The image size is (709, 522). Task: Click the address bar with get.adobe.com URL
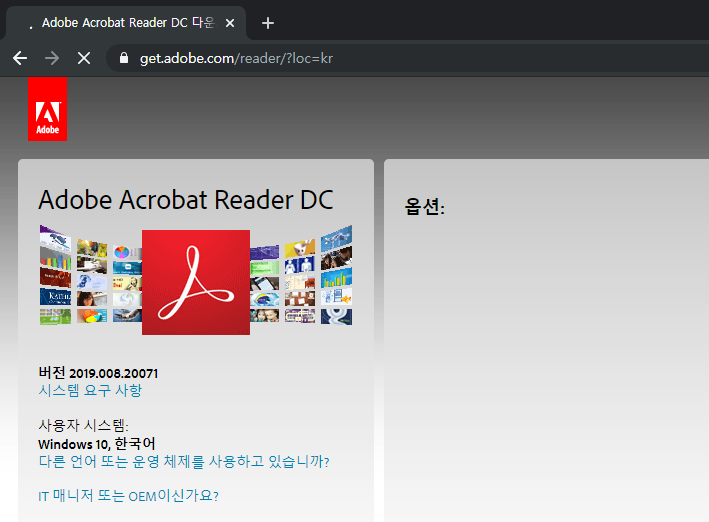click(x=407, y=58)
